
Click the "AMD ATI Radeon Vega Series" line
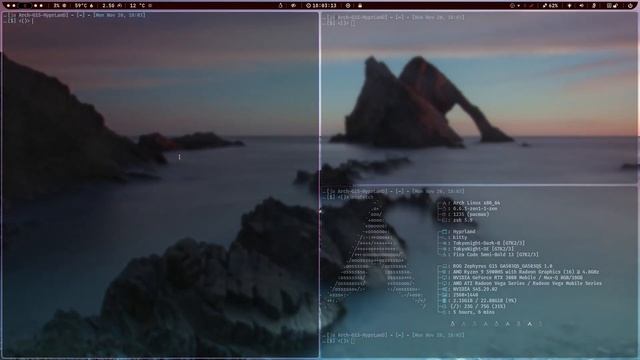click(527, 283)
